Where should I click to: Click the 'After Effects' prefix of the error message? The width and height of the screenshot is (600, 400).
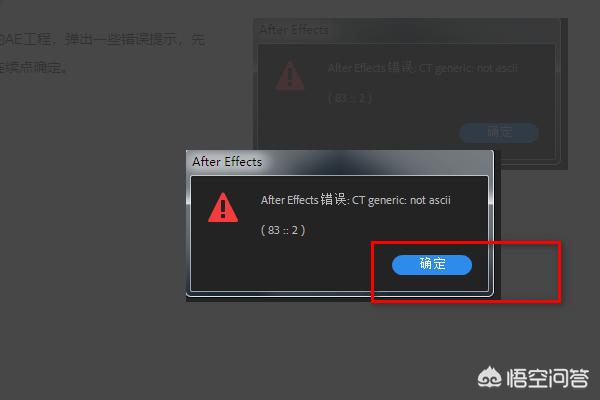(x=289, y=200)
